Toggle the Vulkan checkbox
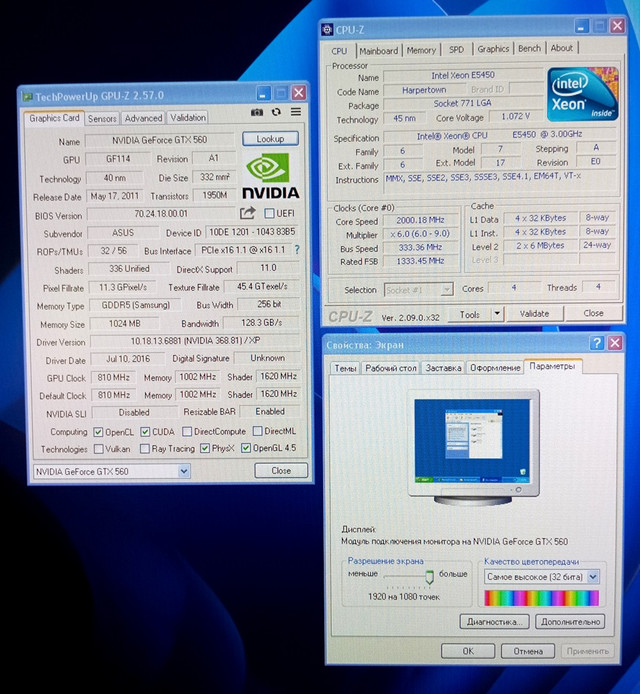640x694 pixels. (99, 449)
